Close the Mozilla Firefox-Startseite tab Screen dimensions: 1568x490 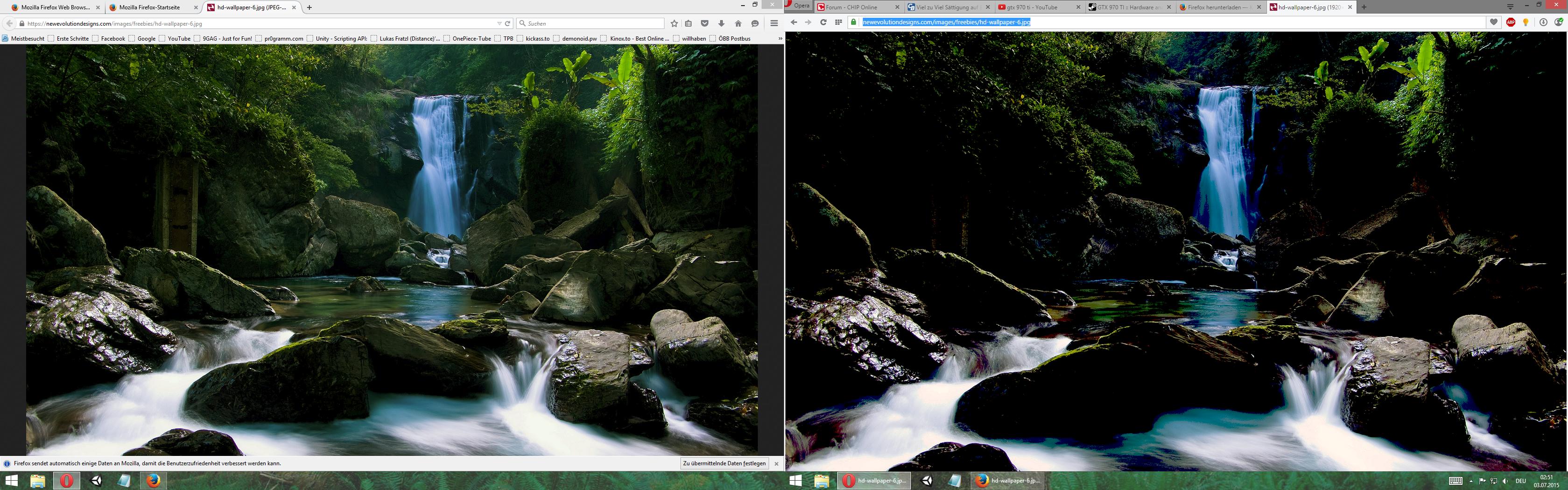[x=196, y=7]
